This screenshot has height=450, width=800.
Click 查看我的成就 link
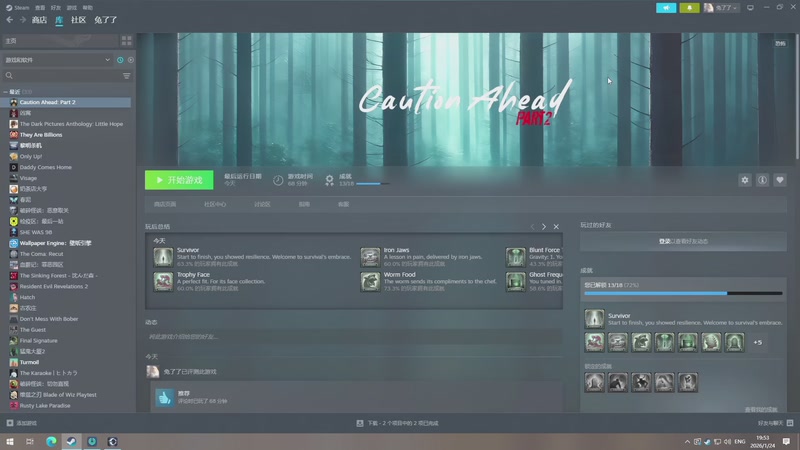click(x=761, y=409)
